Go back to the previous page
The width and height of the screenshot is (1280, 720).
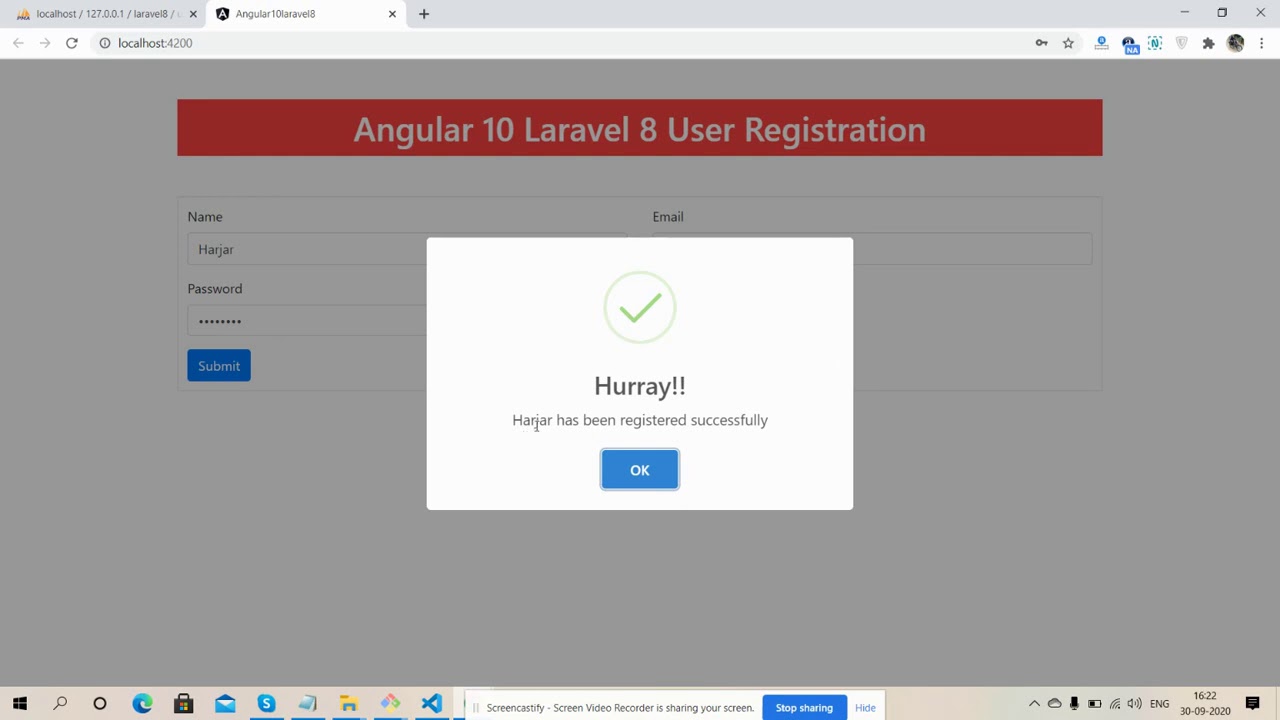(x=18, y=43)
